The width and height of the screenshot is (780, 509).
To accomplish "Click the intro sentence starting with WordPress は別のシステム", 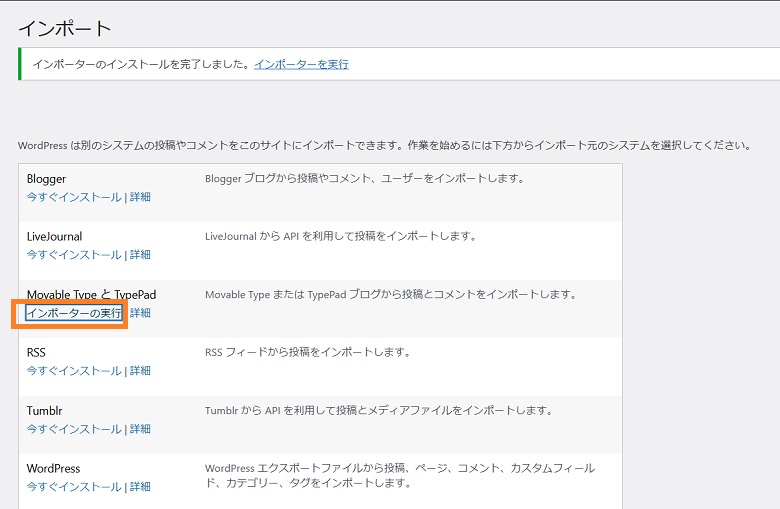I will coord(385,145).
